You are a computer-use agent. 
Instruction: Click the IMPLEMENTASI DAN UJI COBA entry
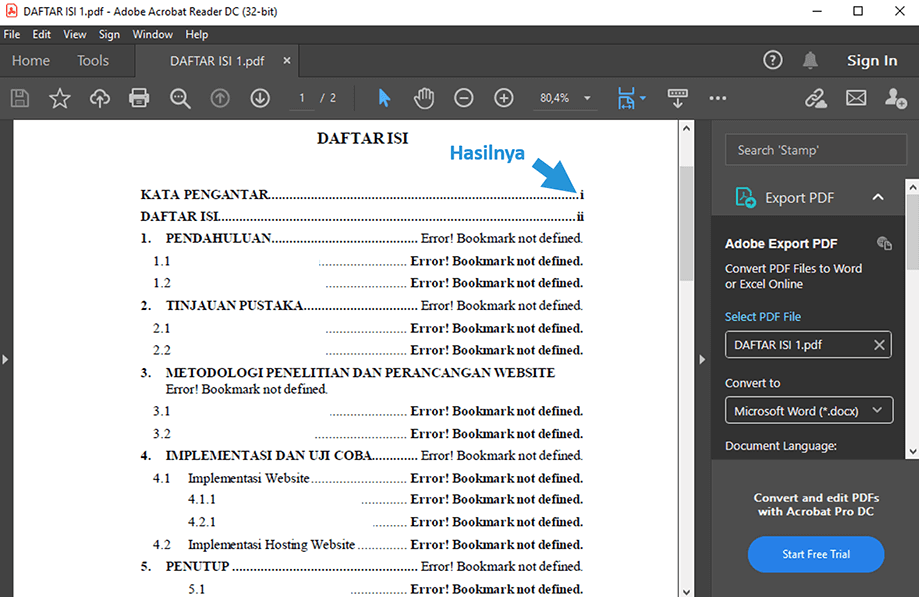click(x=361, y=455)
